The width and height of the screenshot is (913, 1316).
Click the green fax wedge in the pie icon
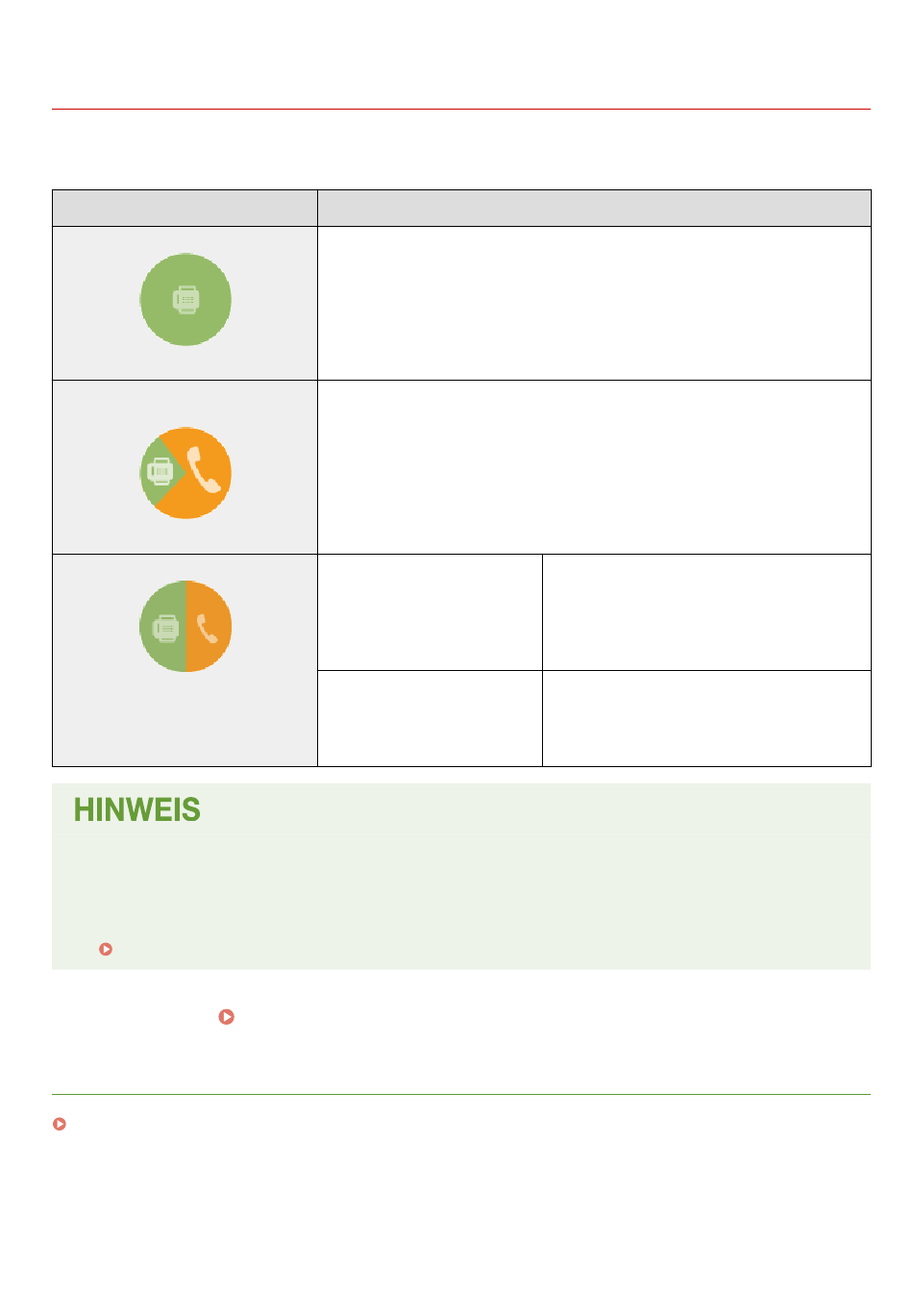(x=160, y=472)
